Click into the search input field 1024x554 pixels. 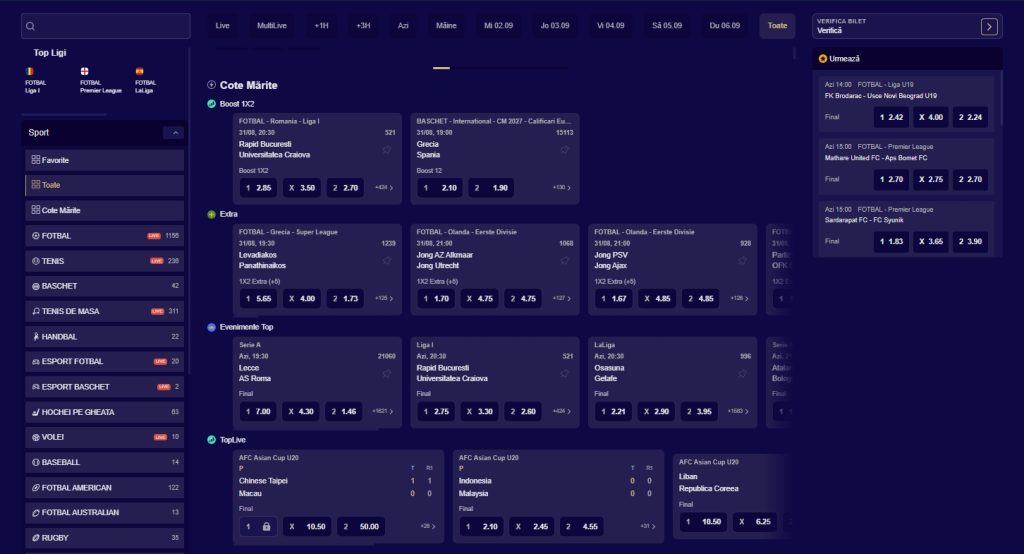click(106, 26)
